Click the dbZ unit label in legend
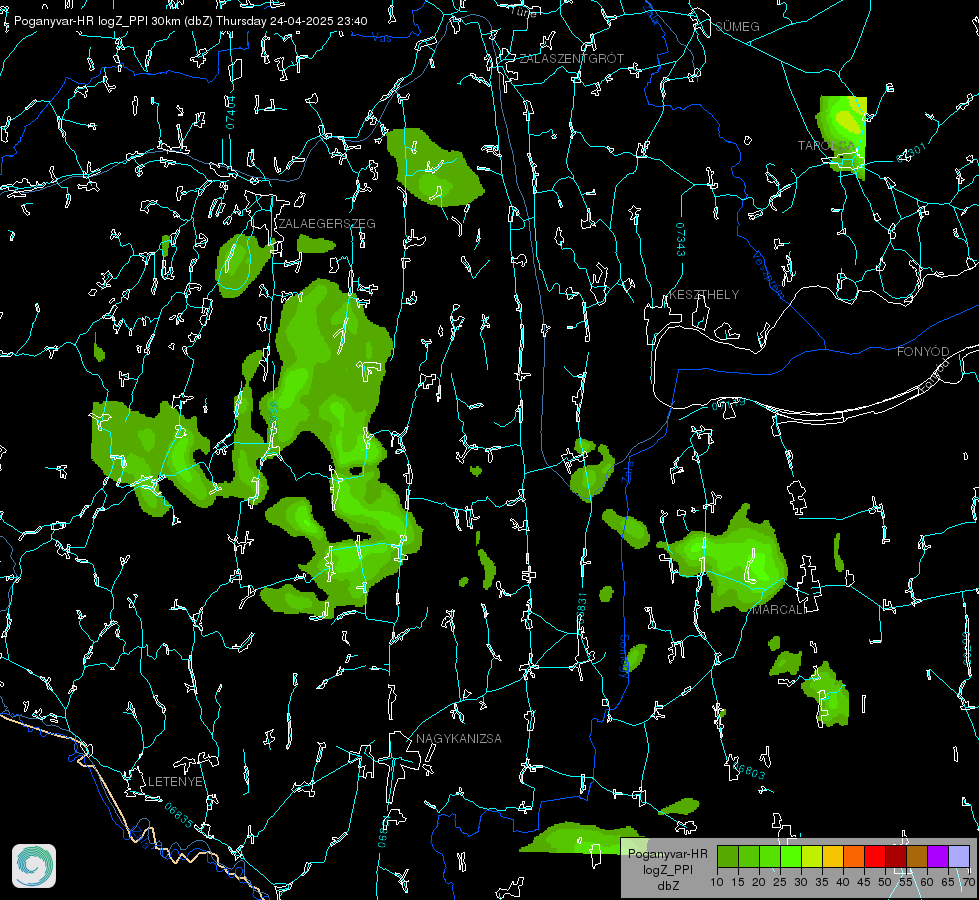Viewport: 979px width, 900px height. pyautogui.click(x=668, y=886)
